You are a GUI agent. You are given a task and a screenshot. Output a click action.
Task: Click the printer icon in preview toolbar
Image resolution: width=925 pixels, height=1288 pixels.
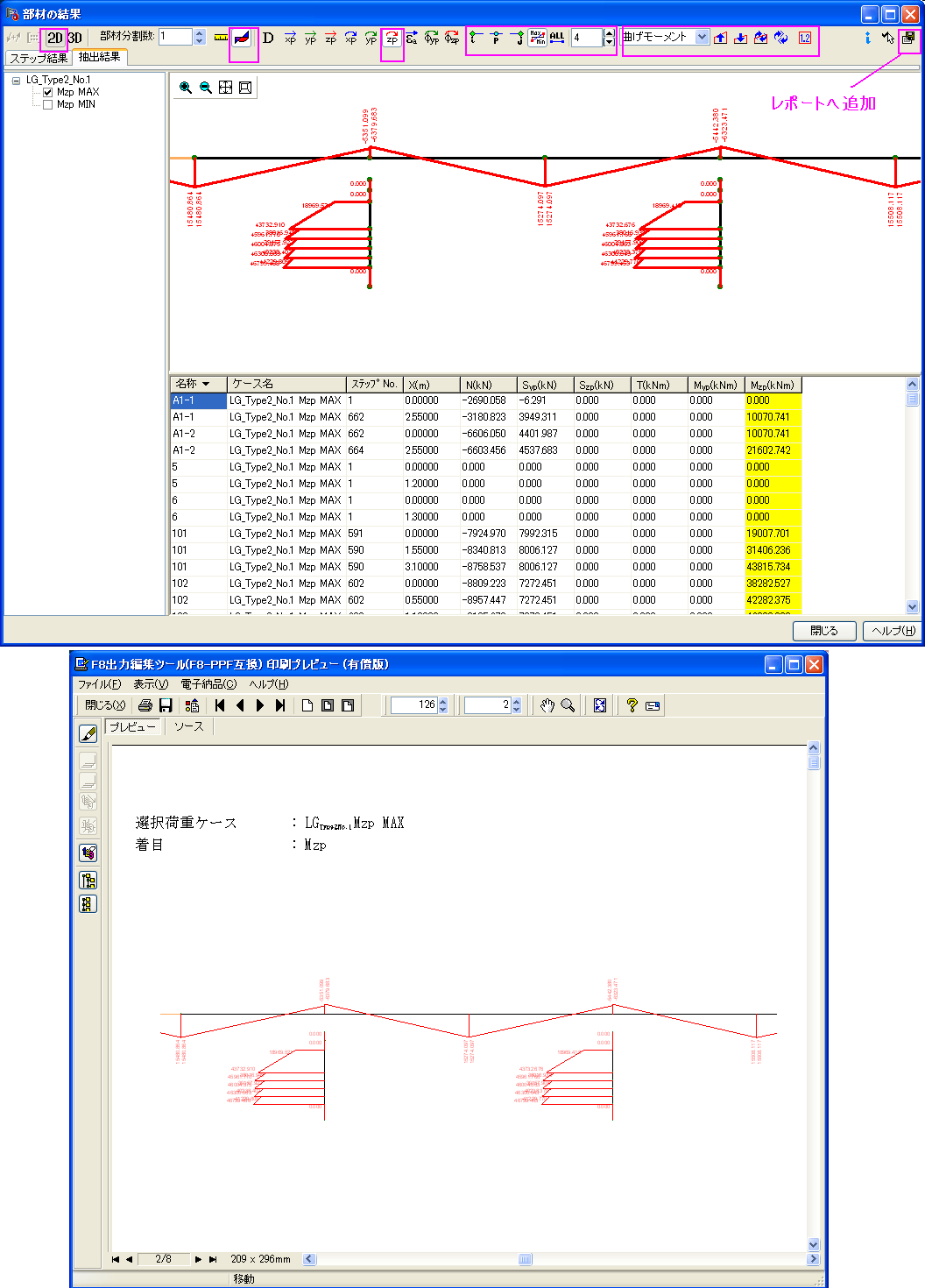coord(145,705)
